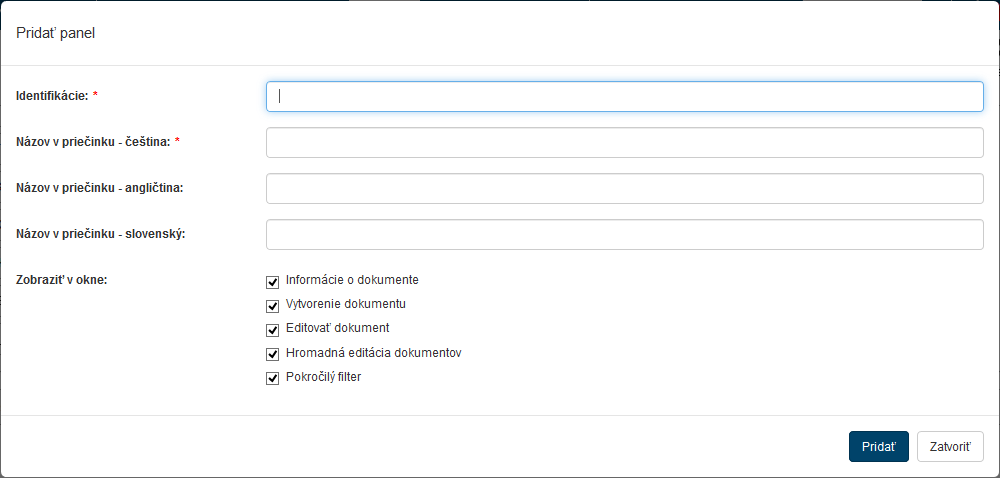
Task: Click the Zobraziť v okne label
Action: 62,280
